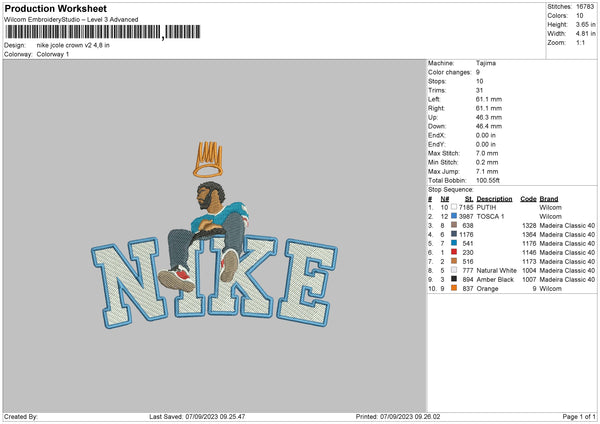Click the Last Saved timestamp 07/09/2023 09.25.47
600x424 pixels.
click(x=215, y=416)
